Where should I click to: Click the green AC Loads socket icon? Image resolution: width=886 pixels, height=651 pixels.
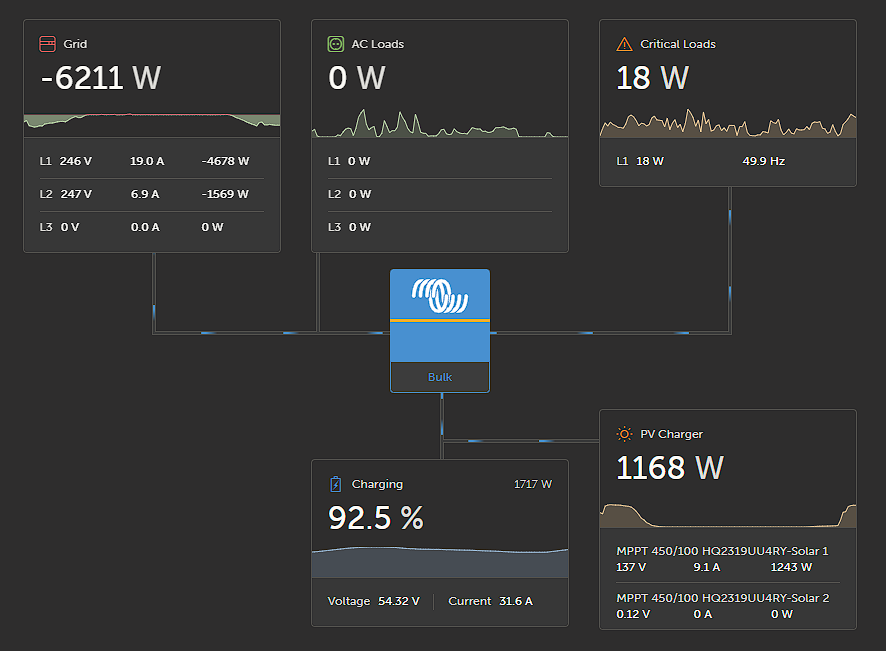click(336, 44)
